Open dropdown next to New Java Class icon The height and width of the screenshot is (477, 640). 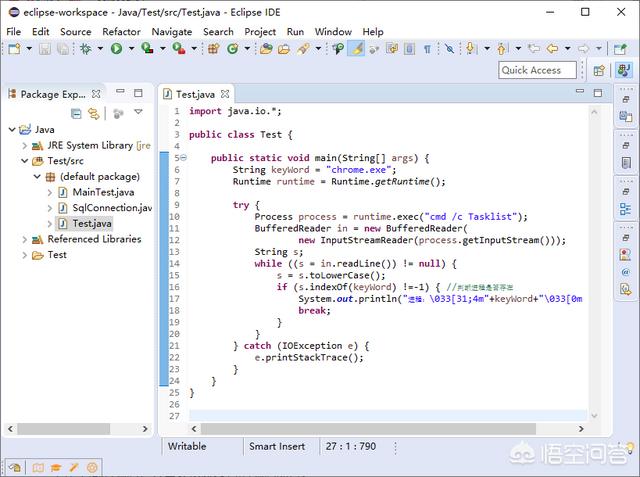click(x=247, y=49)
